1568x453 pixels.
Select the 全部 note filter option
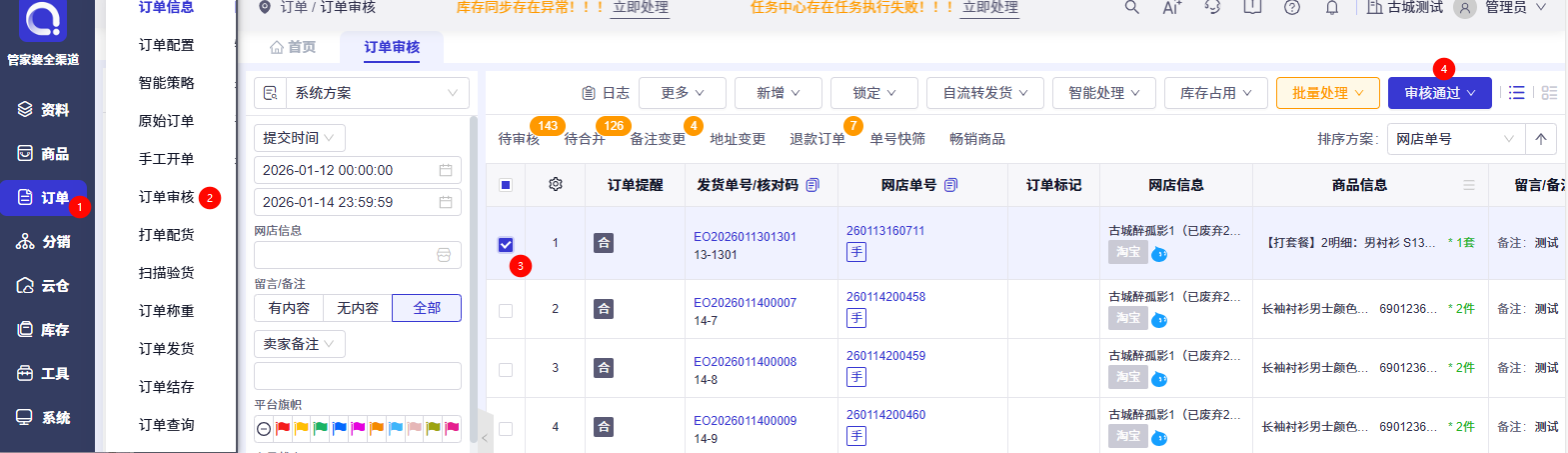pos(427,308)
